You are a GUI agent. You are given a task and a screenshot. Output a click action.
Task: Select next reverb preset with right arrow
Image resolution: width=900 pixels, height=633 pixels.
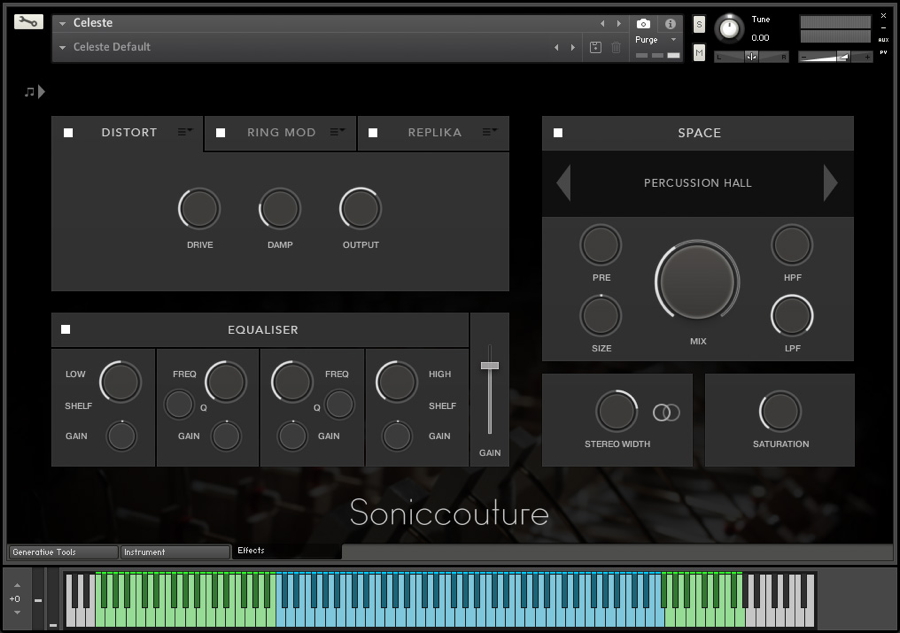(830, 183)
